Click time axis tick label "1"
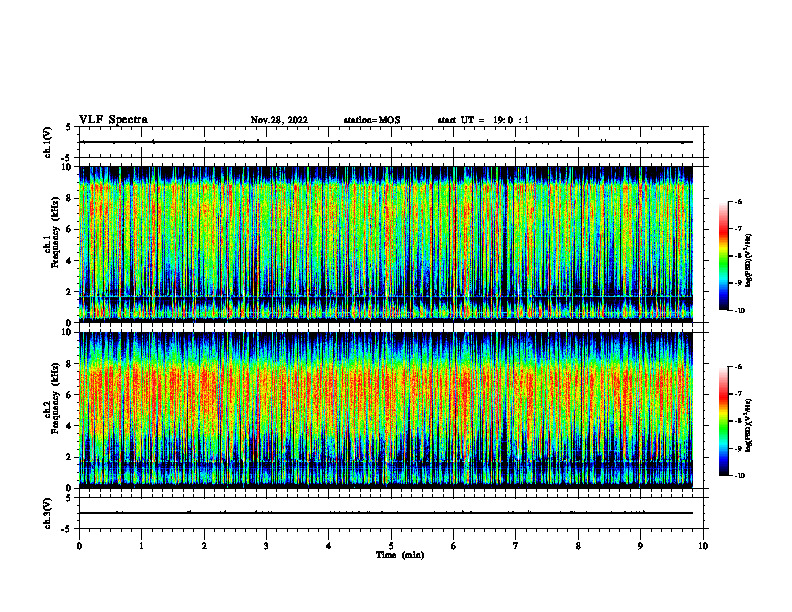 click(x=141, y=546)
